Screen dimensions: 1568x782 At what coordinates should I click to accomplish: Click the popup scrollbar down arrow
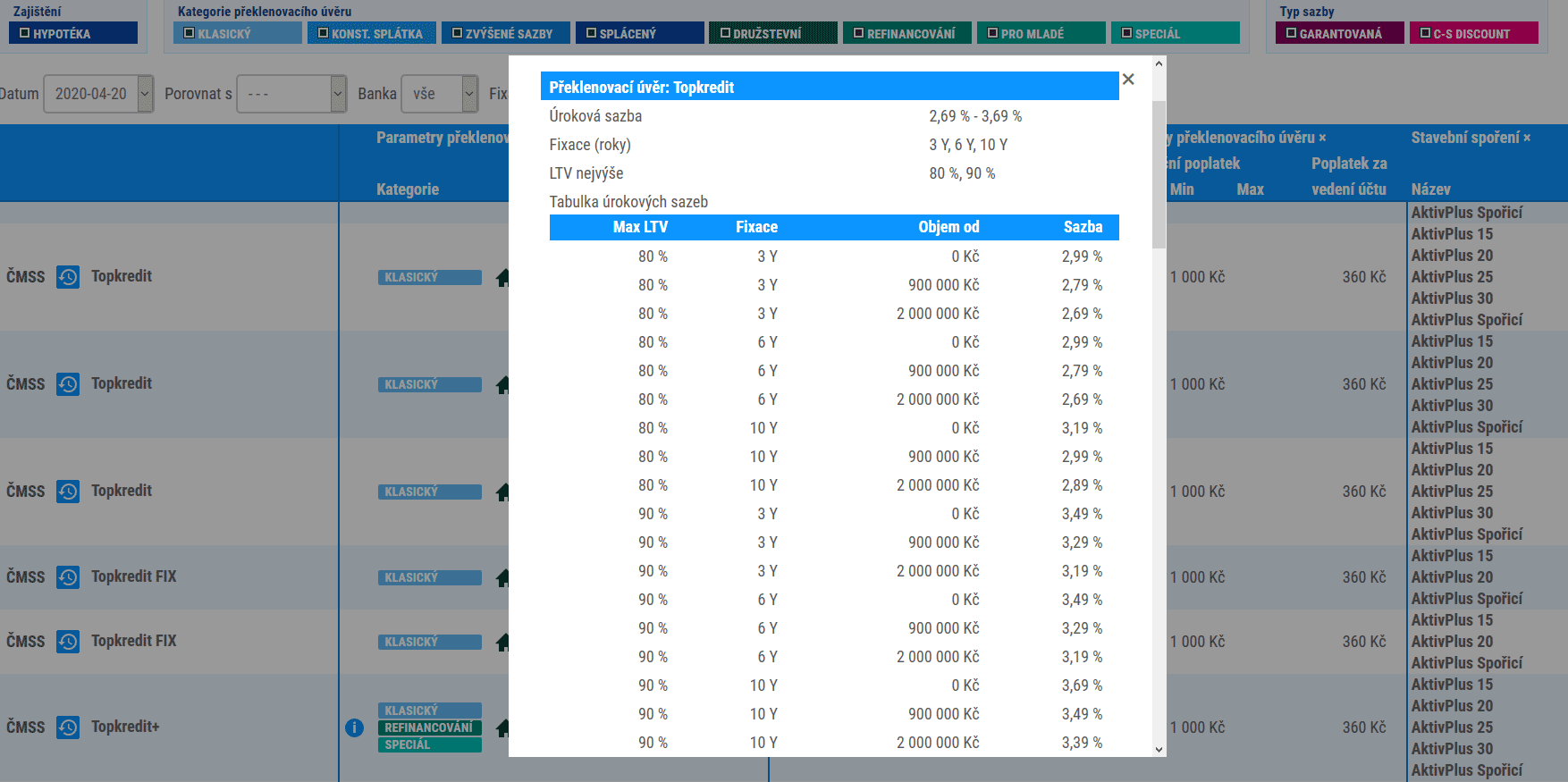point(1159,750)
